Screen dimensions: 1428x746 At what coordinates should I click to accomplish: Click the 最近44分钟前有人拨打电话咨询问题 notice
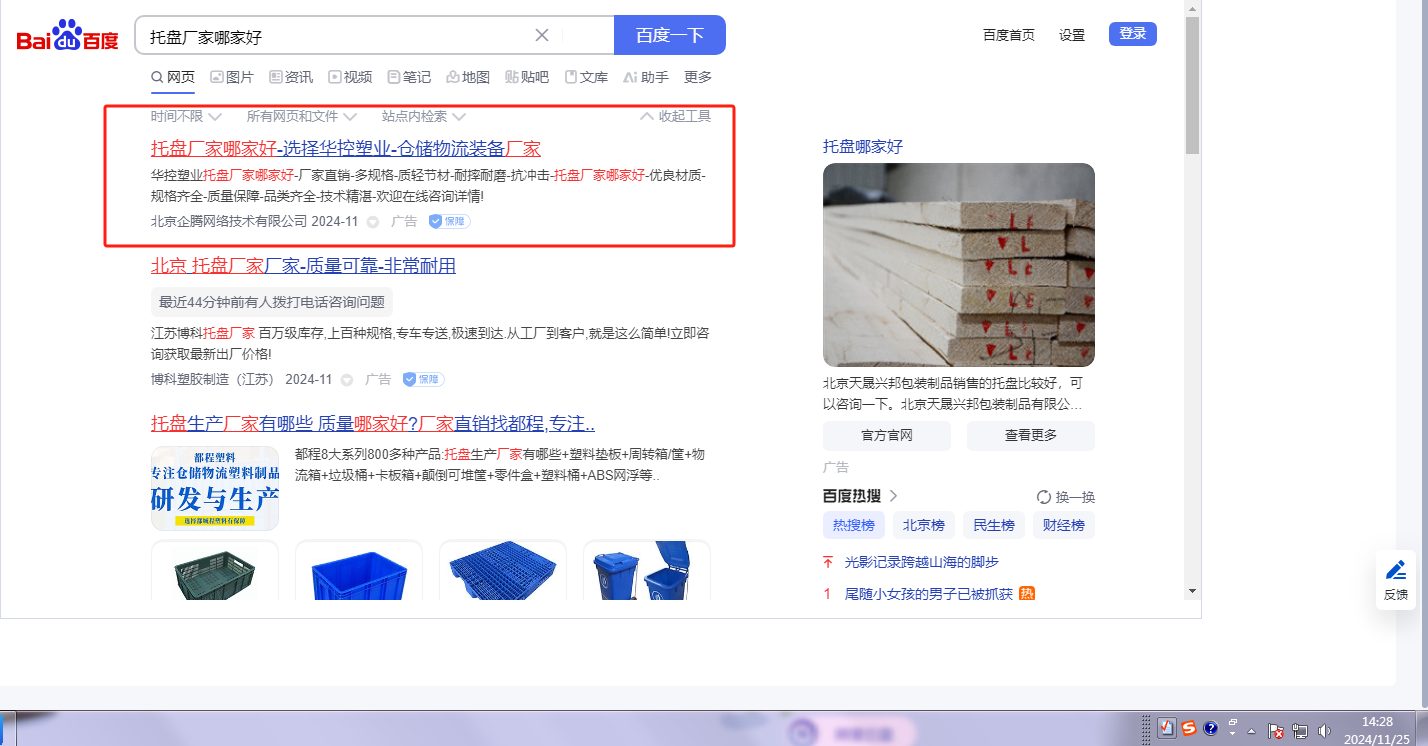click(x=272, y=302)
